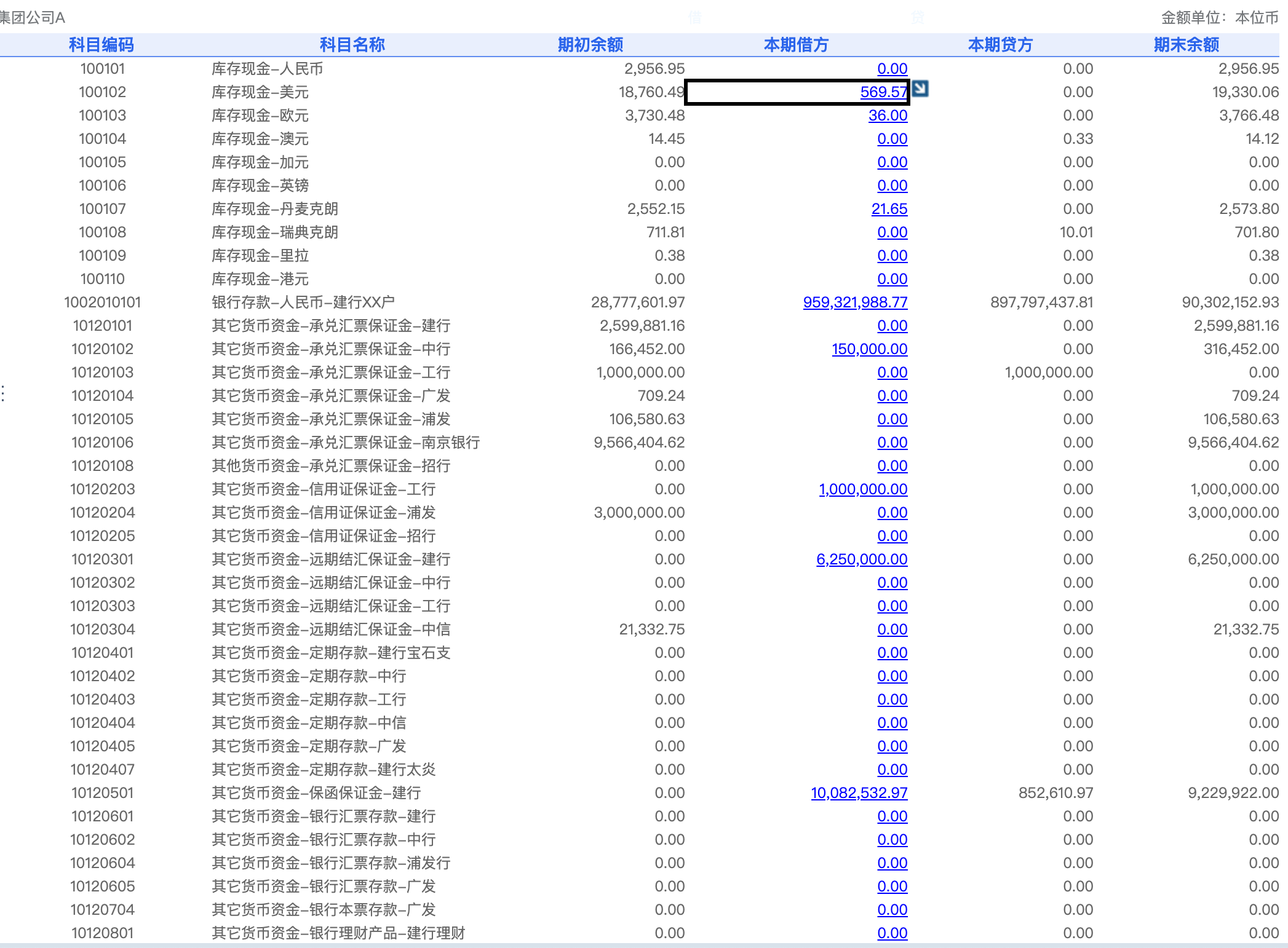Image resolution: width=1288 pixels, height=948 pixels.
Task: Open the 150,000.00 debit link
Action: click(869, 349)
